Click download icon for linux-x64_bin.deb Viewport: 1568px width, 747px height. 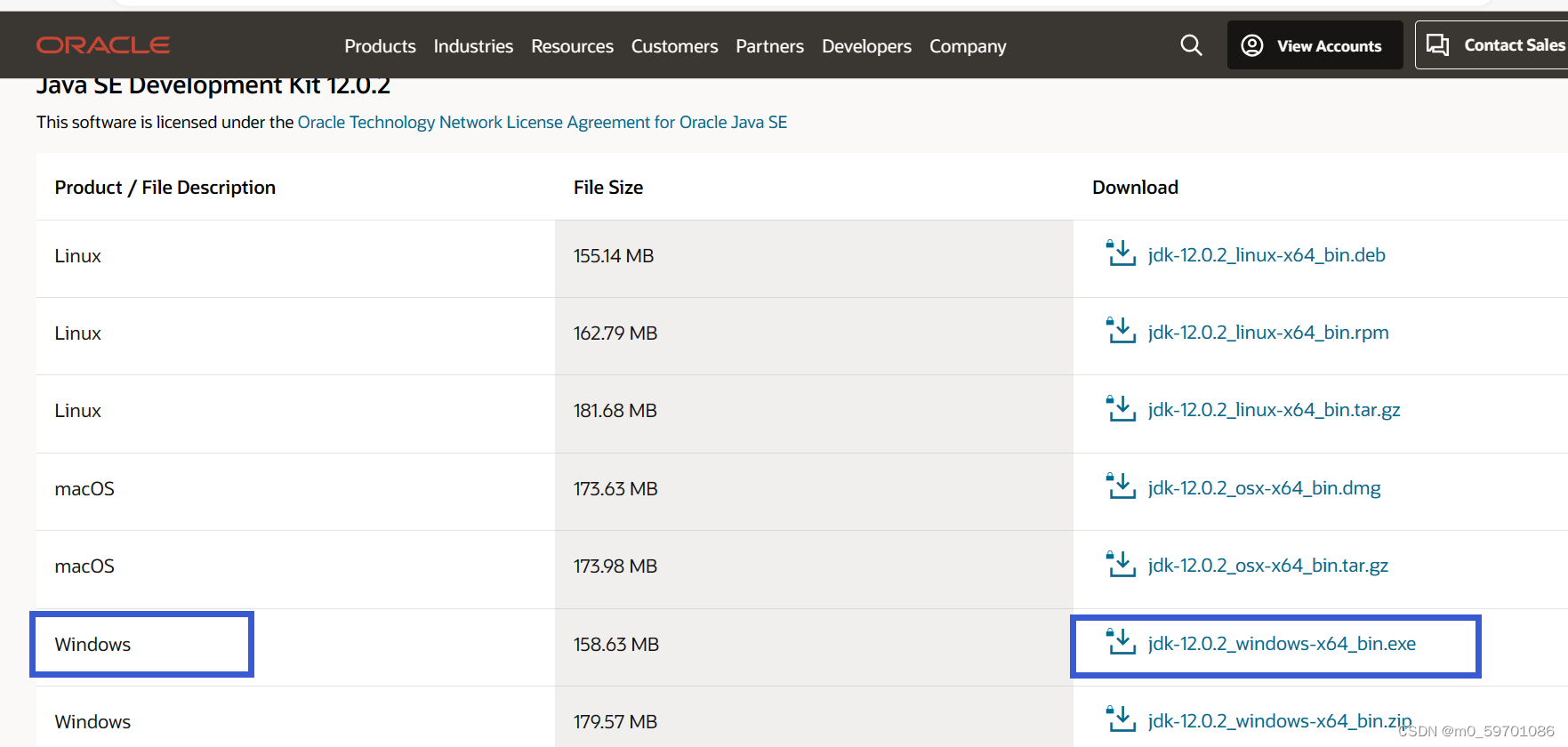coord(1121,253)
